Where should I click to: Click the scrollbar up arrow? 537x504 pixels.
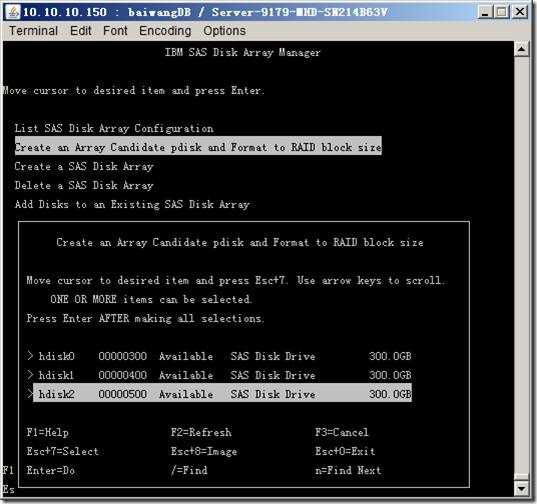tap(522, 50)
